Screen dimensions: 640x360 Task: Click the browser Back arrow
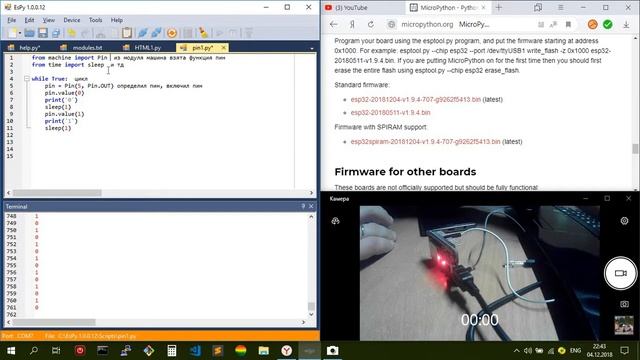pos(333,24)
